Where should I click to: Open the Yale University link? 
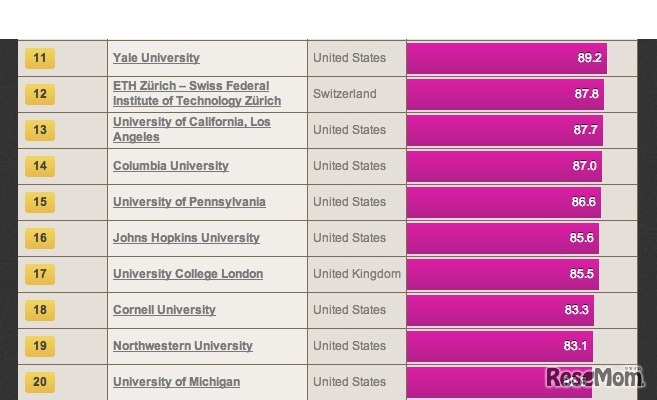[156, 58]
